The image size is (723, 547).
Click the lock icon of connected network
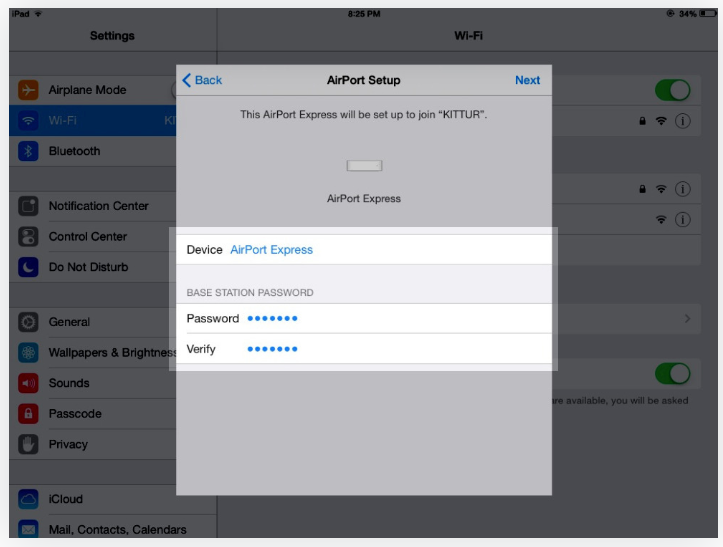pyautogui.click(x=642, y=121)
